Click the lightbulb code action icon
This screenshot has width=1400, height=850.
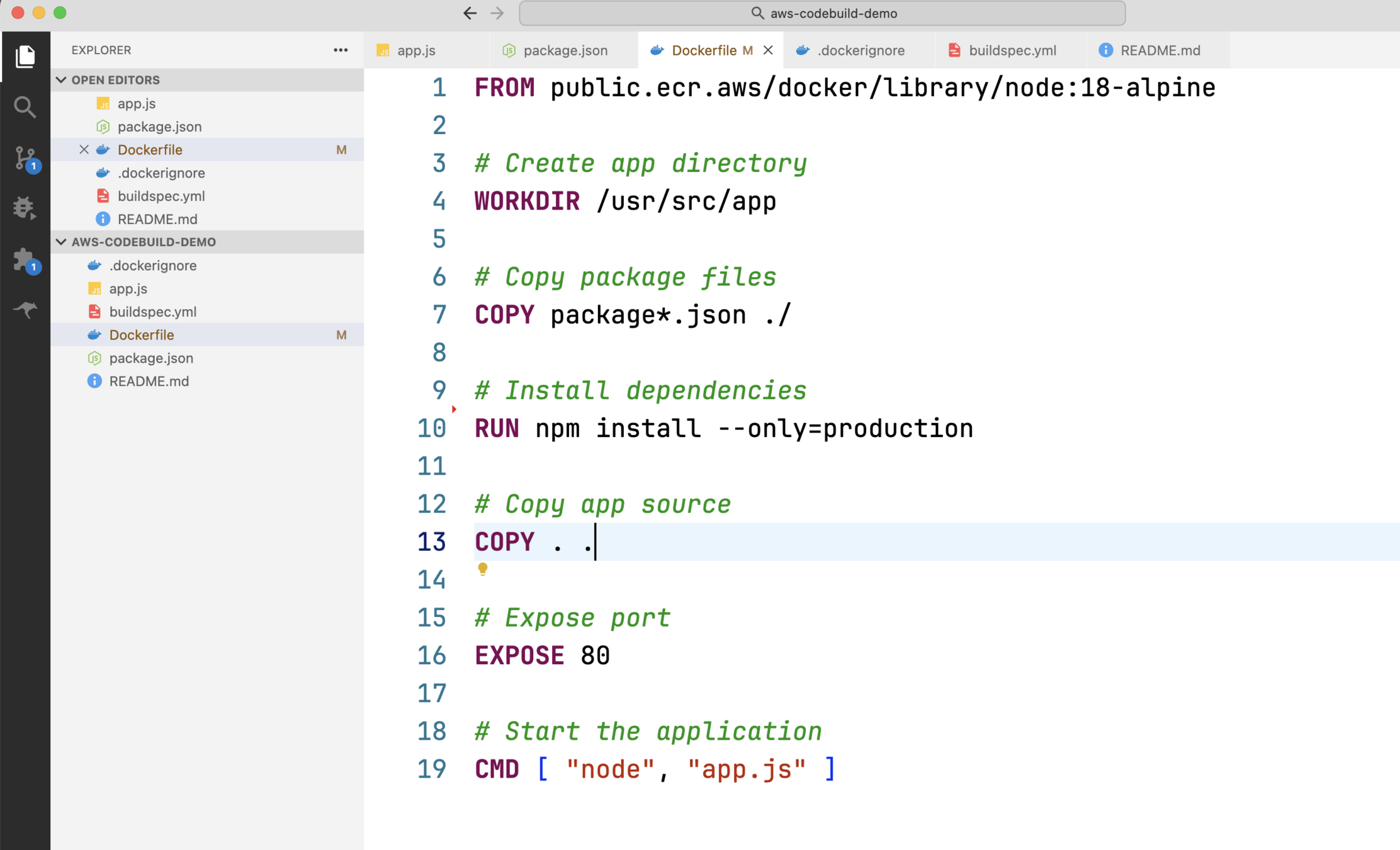click(483, 569)
